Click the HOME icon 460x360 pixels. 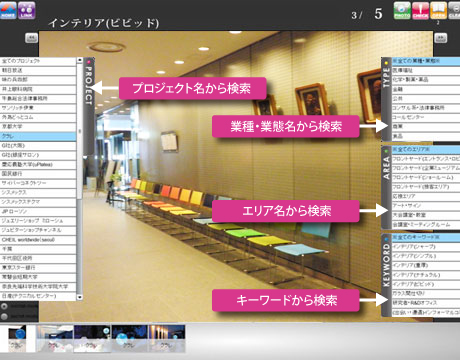pos(8,10)
